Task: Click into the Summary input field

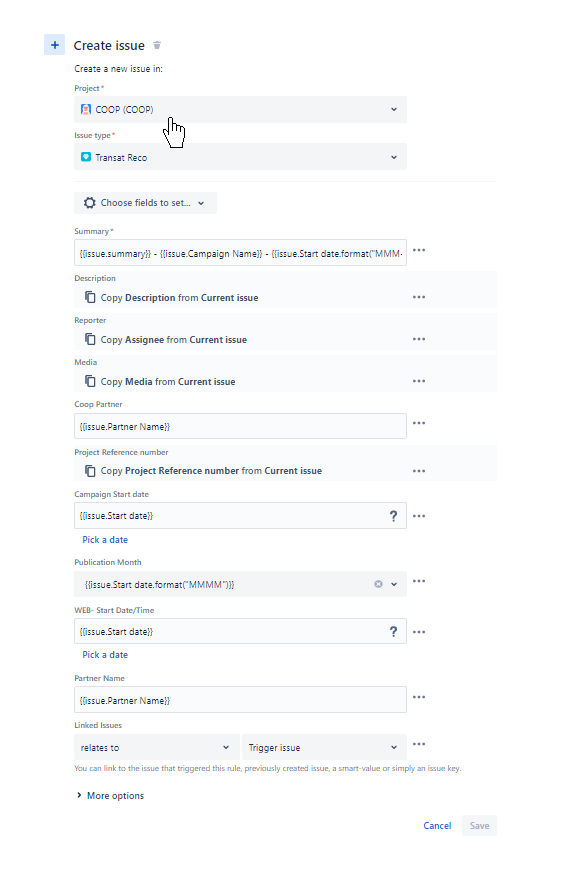Action: tap(240, 253)
